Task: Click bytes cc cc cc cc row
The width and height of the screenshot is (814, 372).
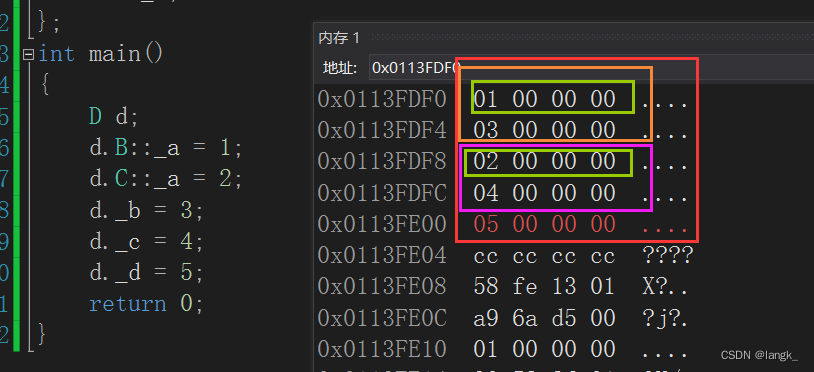Action: click(x=545, y=255)
